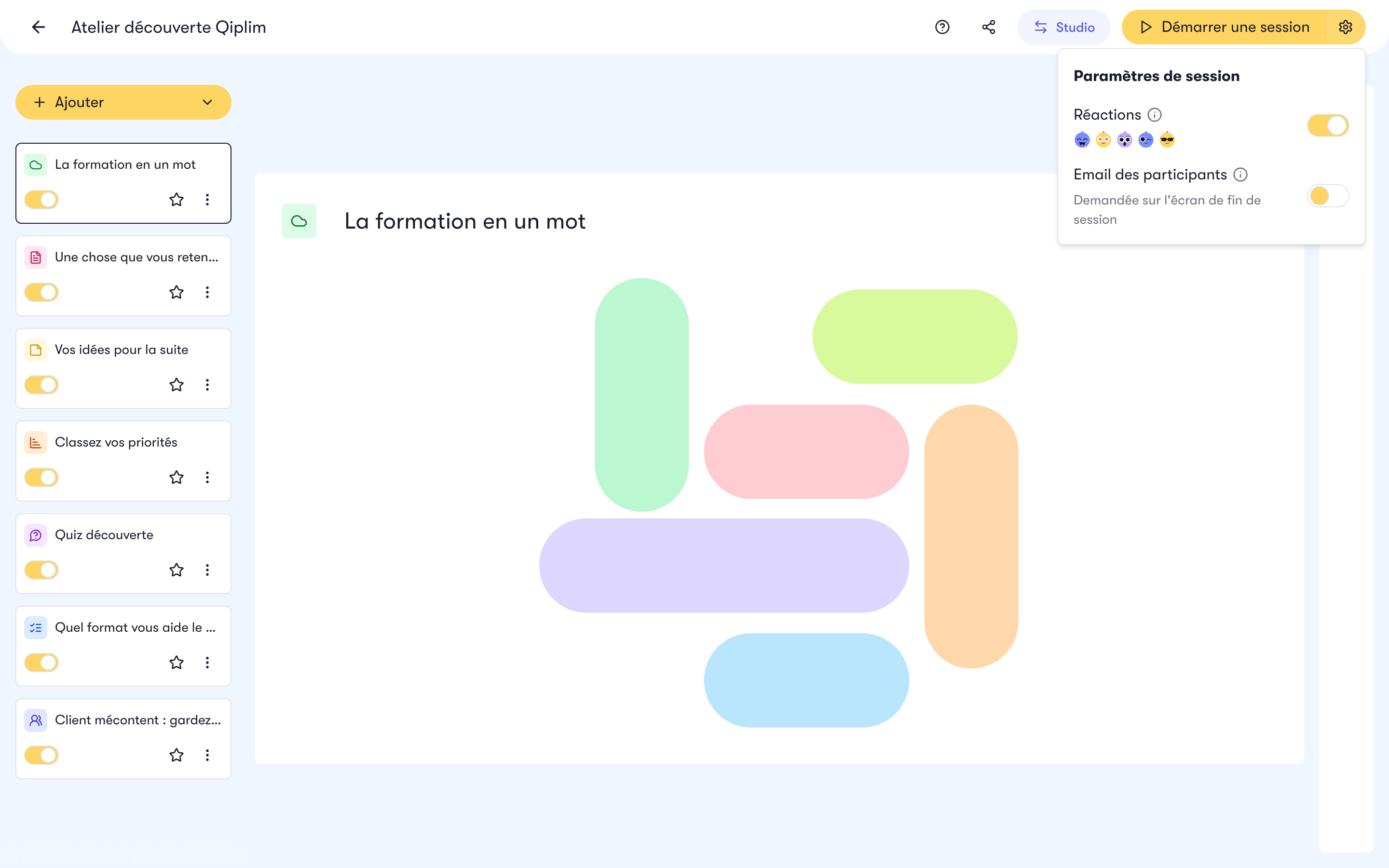
Task: Toggle off 'Vos idées pour la suite' activity
Action: (41, 385)
